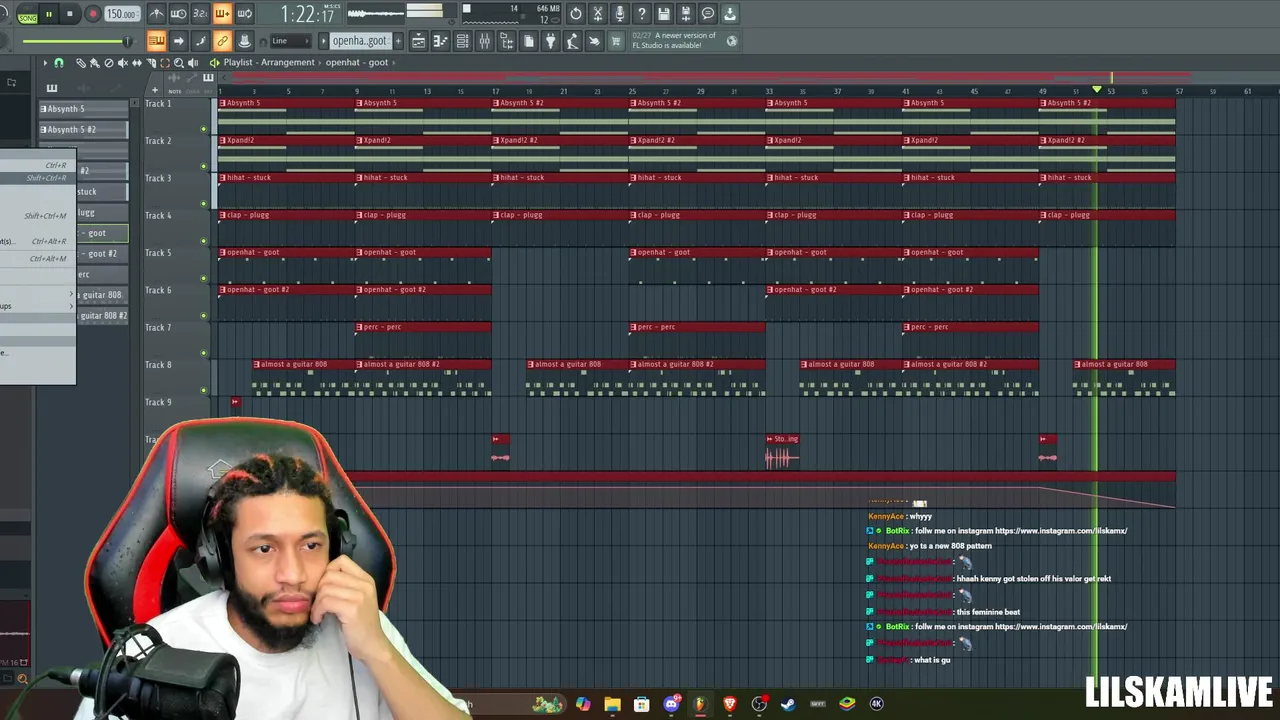The image size is (1280, 720).
Task: Click the microphone one-click recording icon
Action: pyautogui.click(x=620, y=14)
